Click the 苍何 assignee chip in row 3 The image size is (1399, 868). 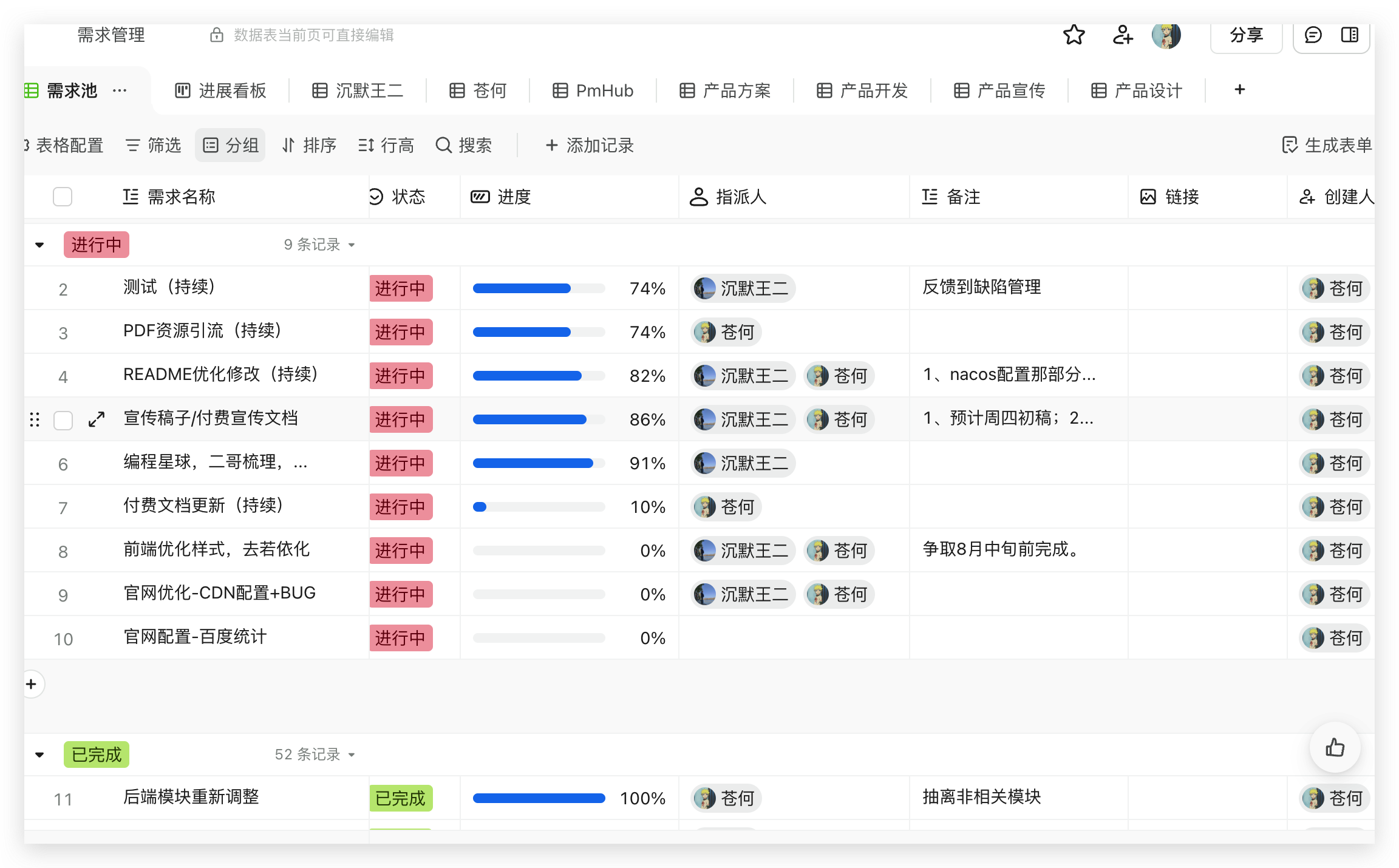tap(726, 332)
